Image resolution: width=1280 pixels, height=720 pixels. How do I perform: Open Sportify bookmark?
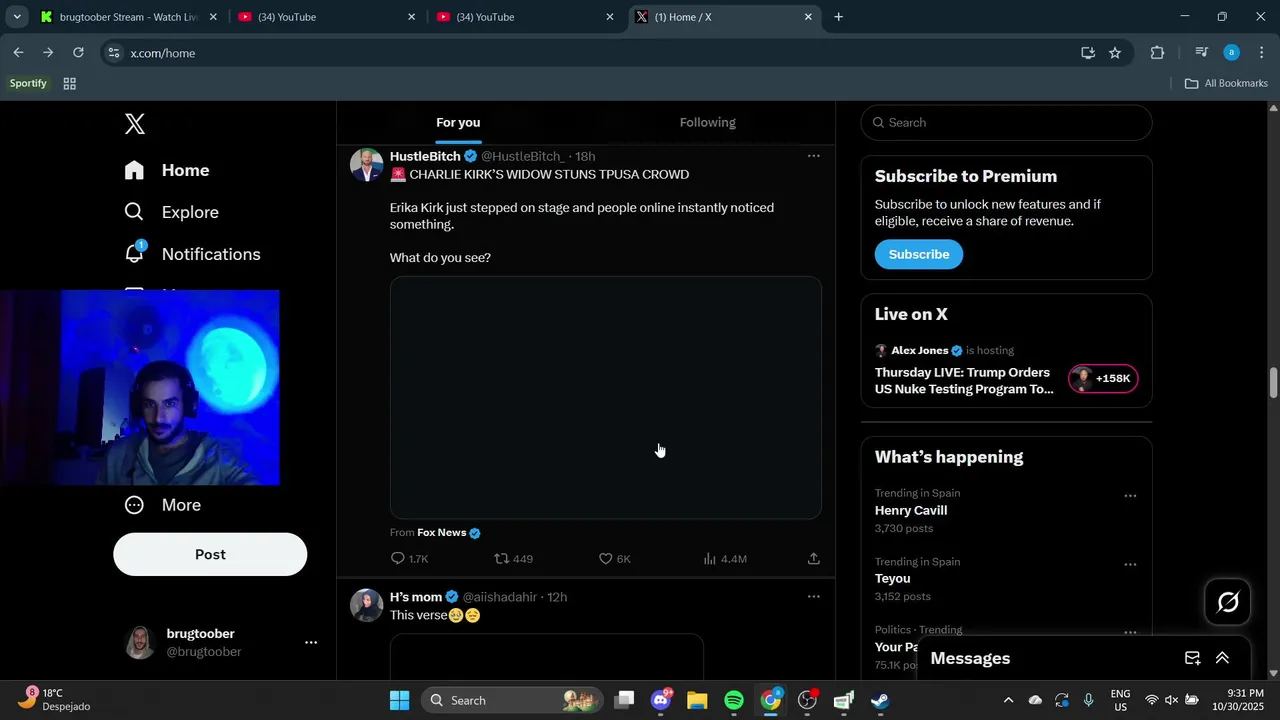28,84
